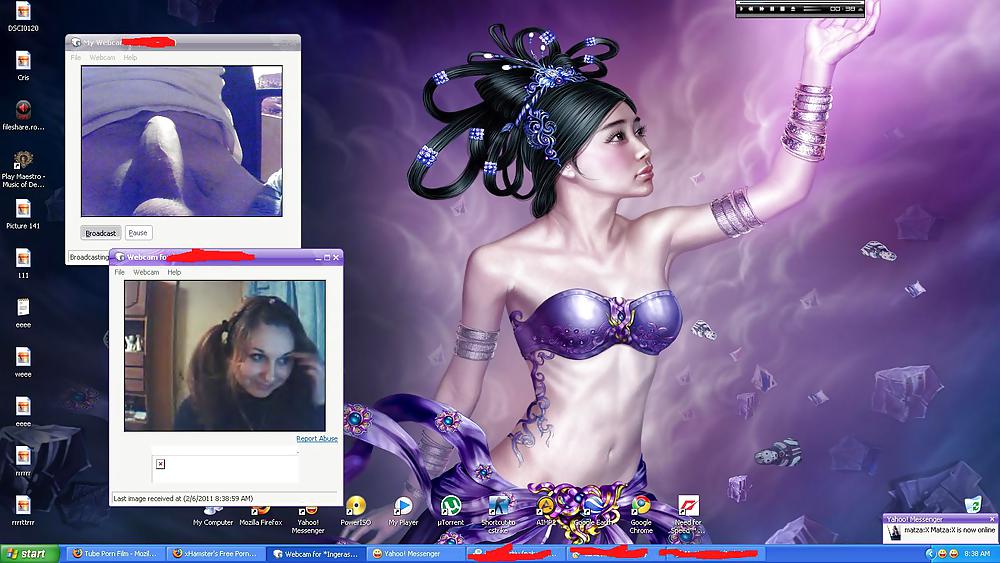
Task: Stop playback in AIMP mini player
Action: click(x=783, y=9)
